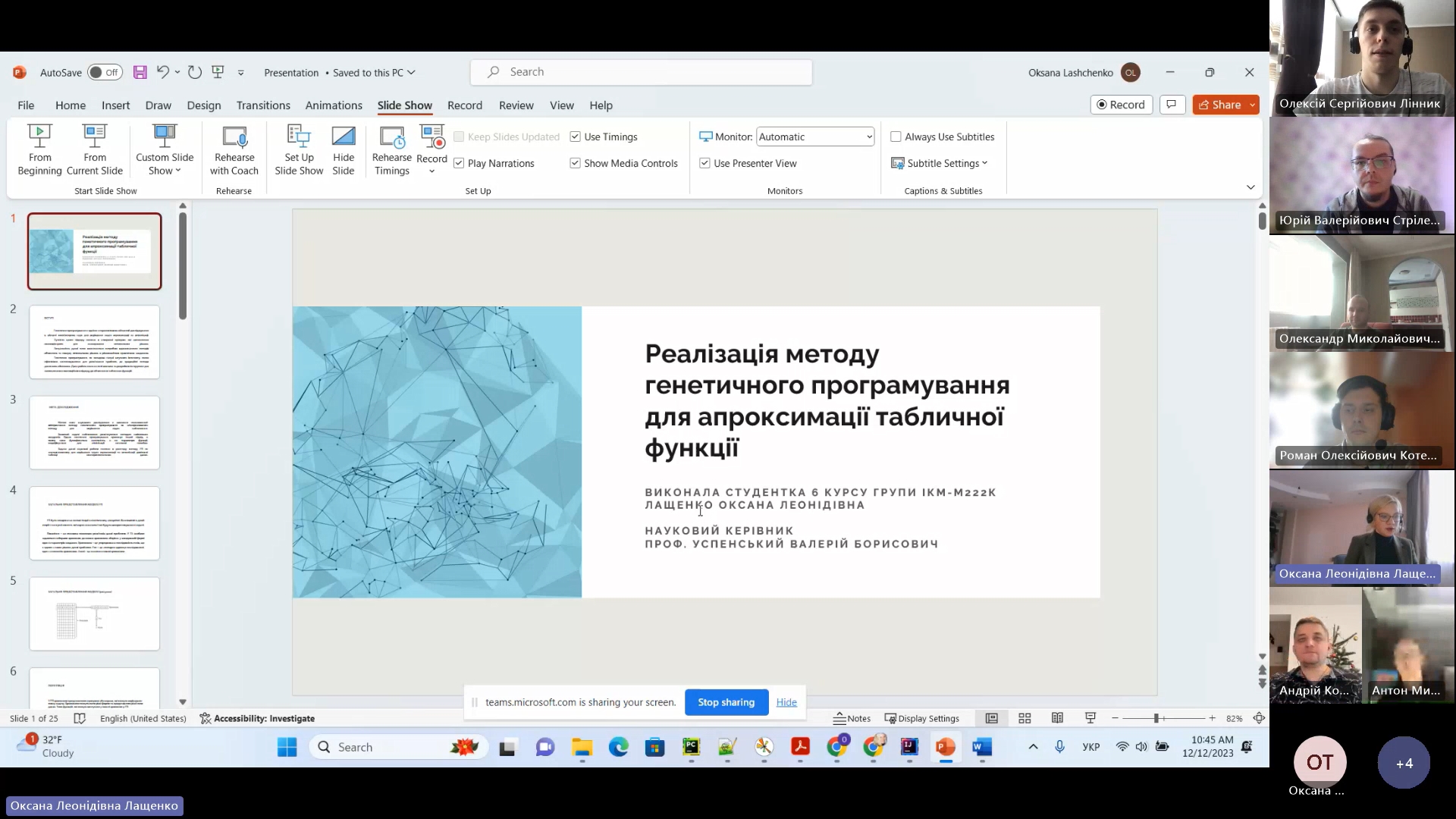
Task: Open Reading View from status bar
Action: [x=1057, y=718]
